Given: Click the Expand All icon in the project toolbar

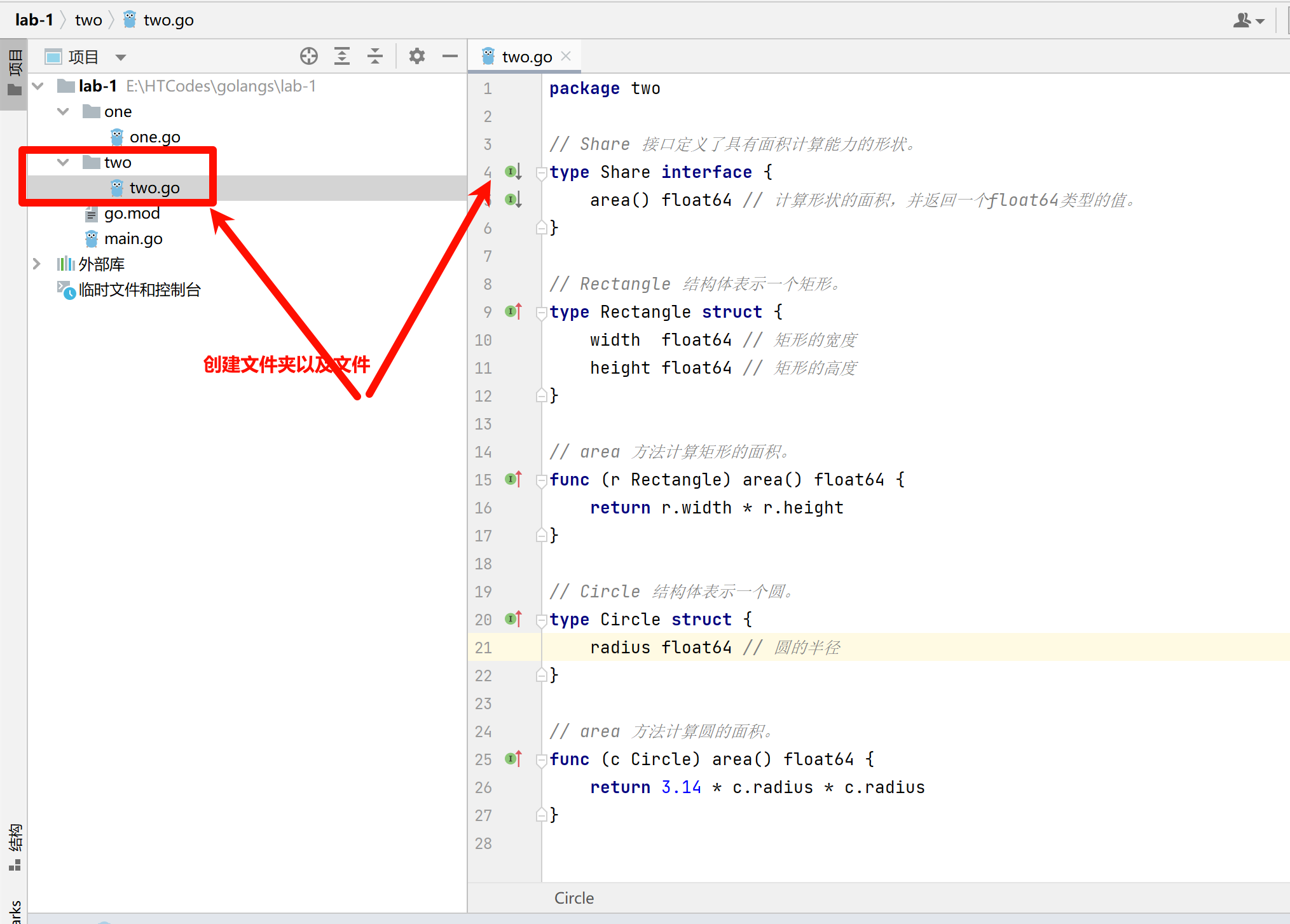Looking at the screenshot, I should (342, 57).
